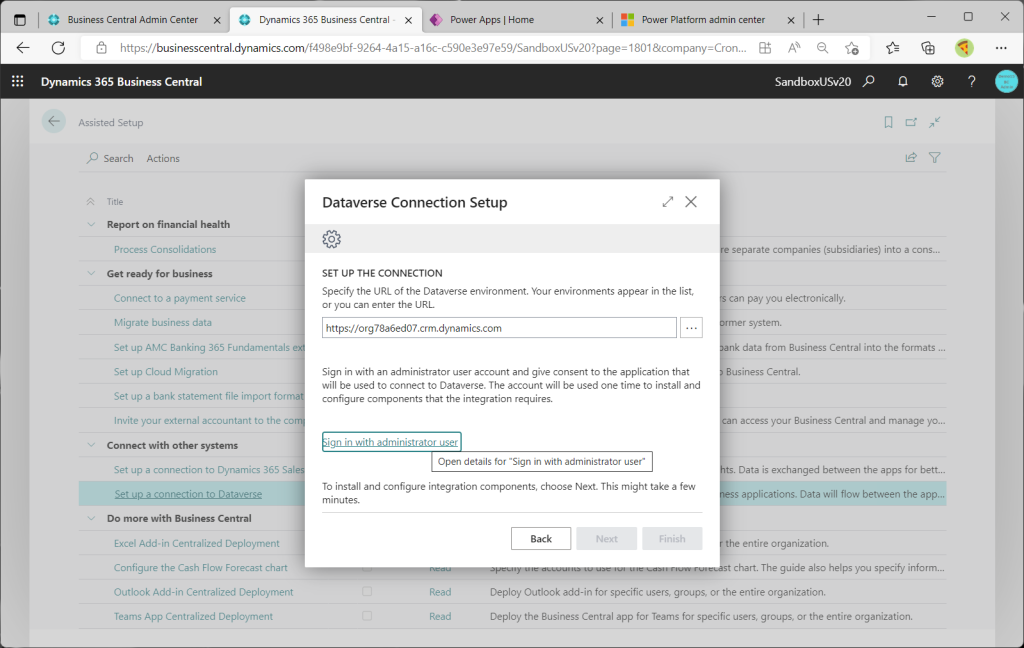The height and width of the screenshot is (648, 1024).
Task: Collapse the Connect with other systems group
Action: tap(91, 445)
